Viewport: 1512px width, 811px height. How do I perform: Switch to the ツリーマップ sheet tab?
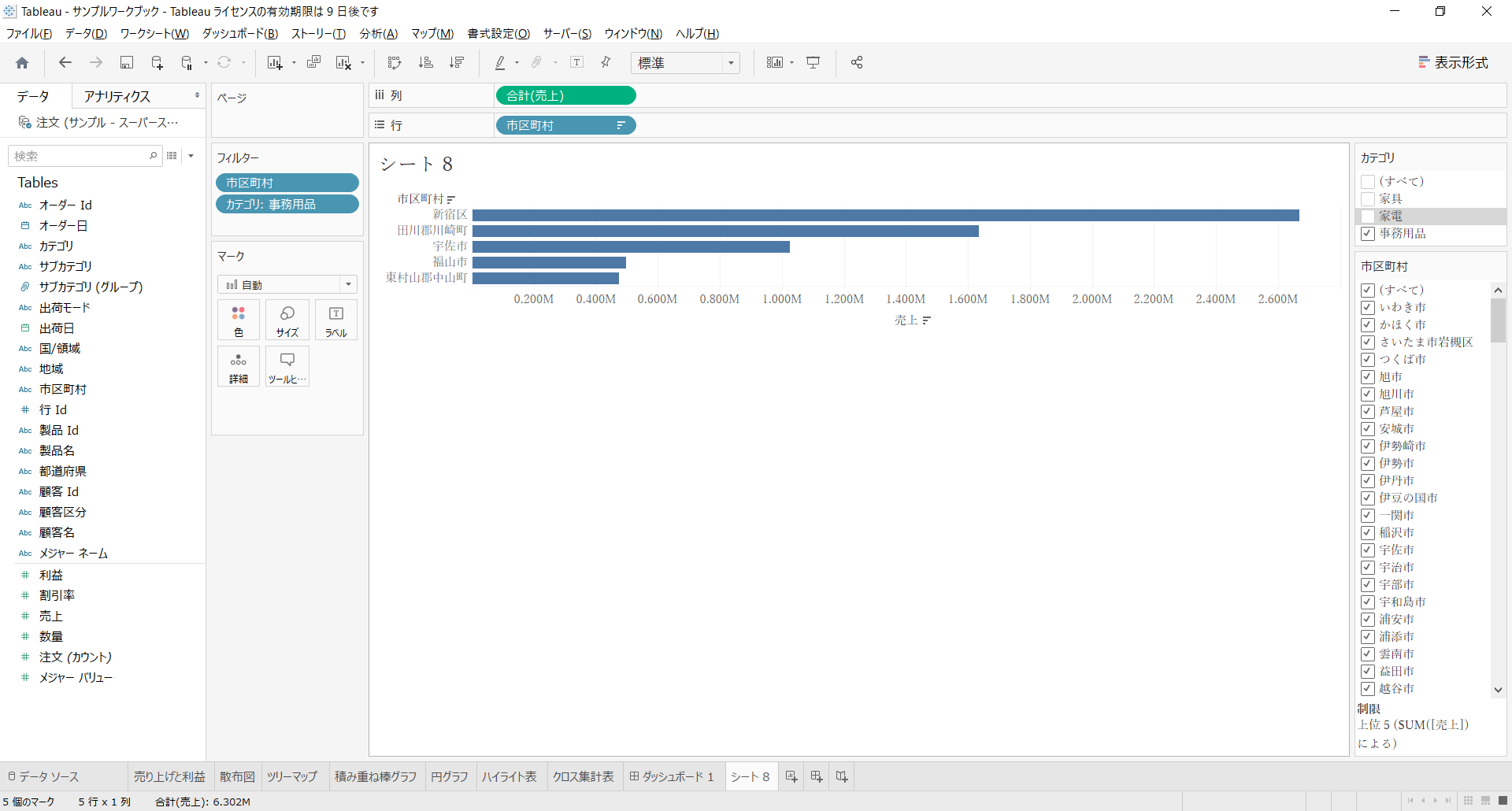point(291,776)
